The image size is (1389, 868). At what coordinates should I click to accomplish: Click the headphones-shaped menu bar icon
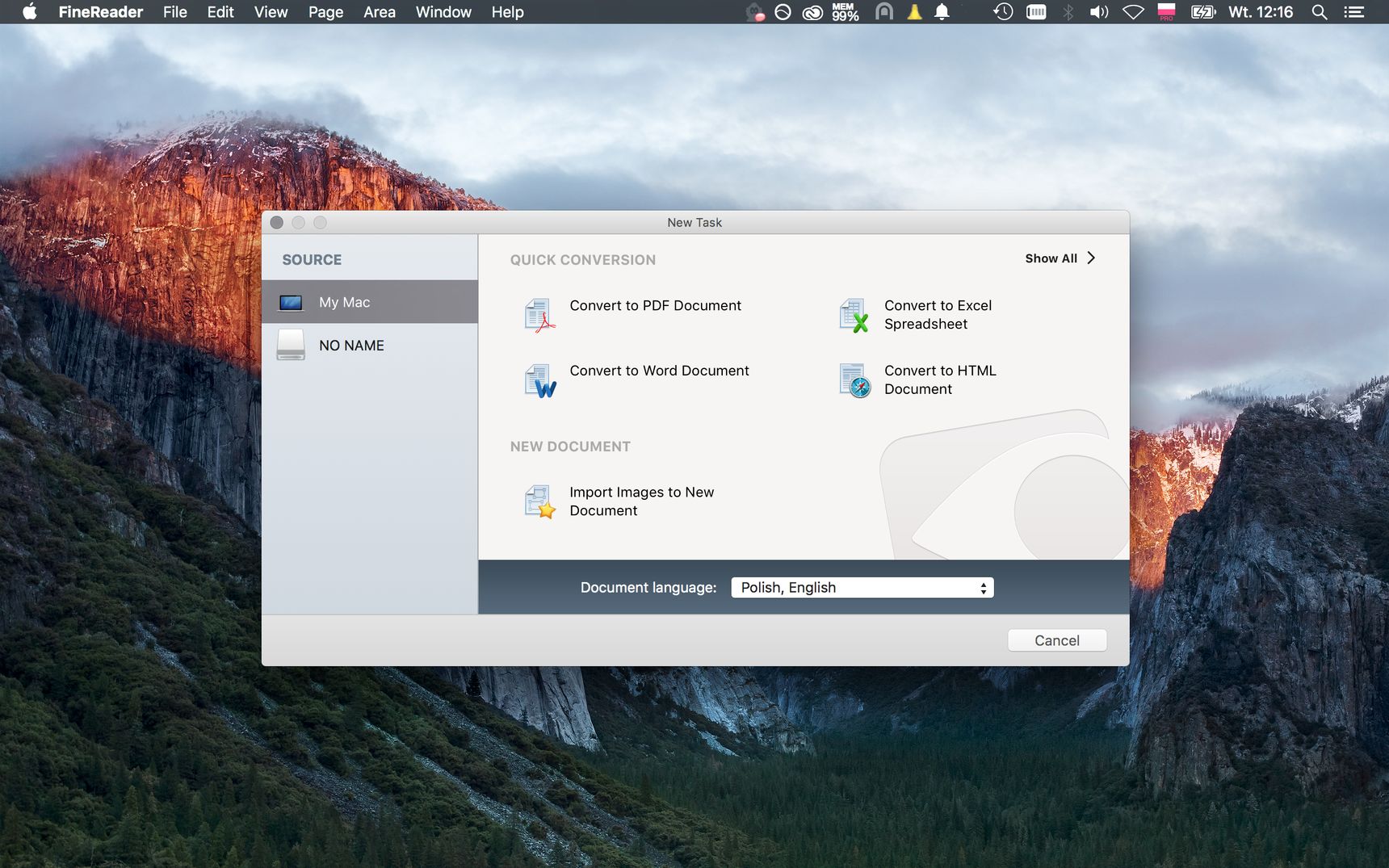(x=884, y=12)
